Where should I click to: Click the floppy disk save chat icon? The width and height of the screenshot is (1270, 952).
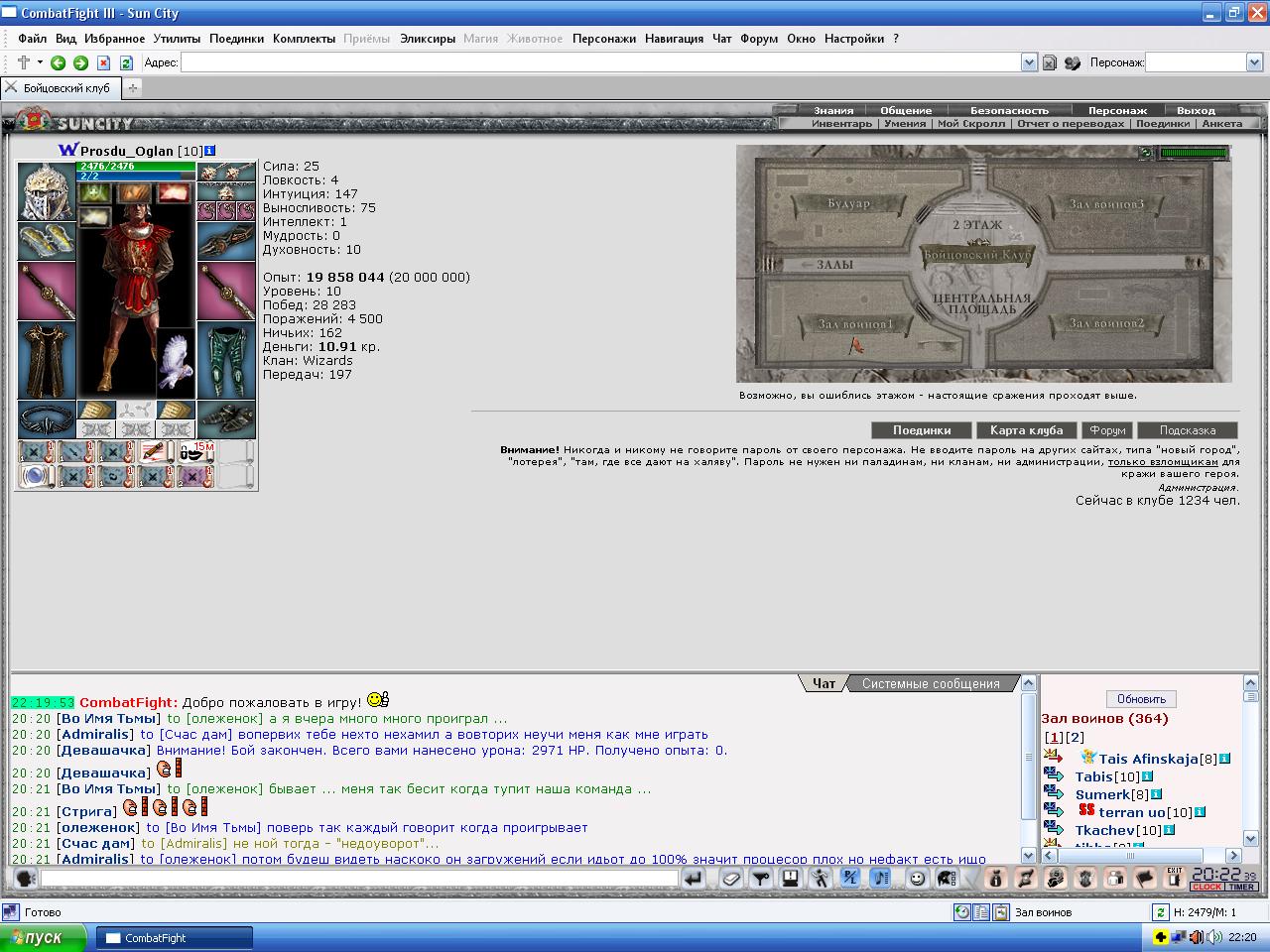789,878
